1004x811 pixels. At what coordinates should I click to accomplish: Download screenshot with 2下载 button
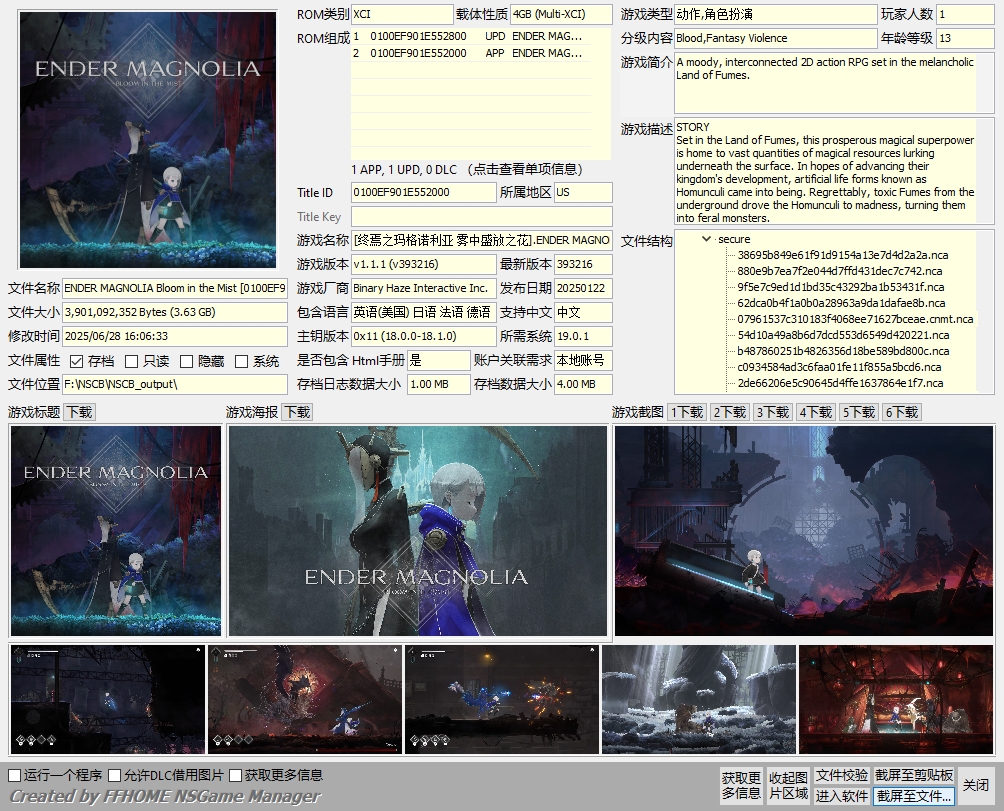pos(730,412)
